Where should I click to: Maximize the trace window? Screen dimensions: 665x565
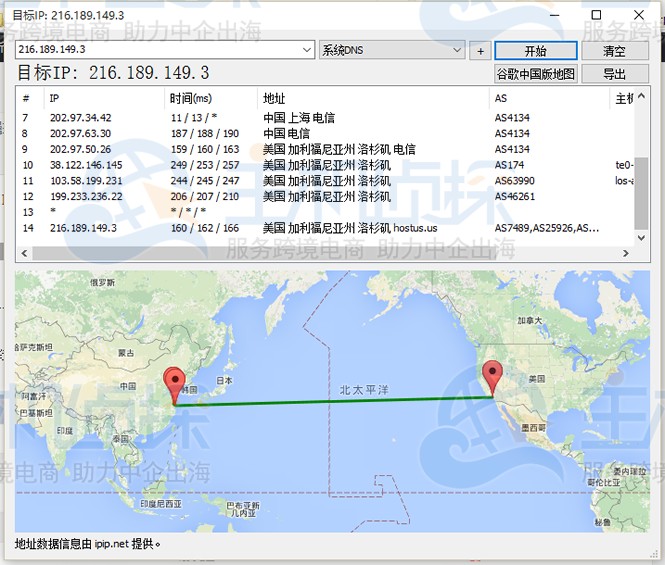tap(597, 15)
